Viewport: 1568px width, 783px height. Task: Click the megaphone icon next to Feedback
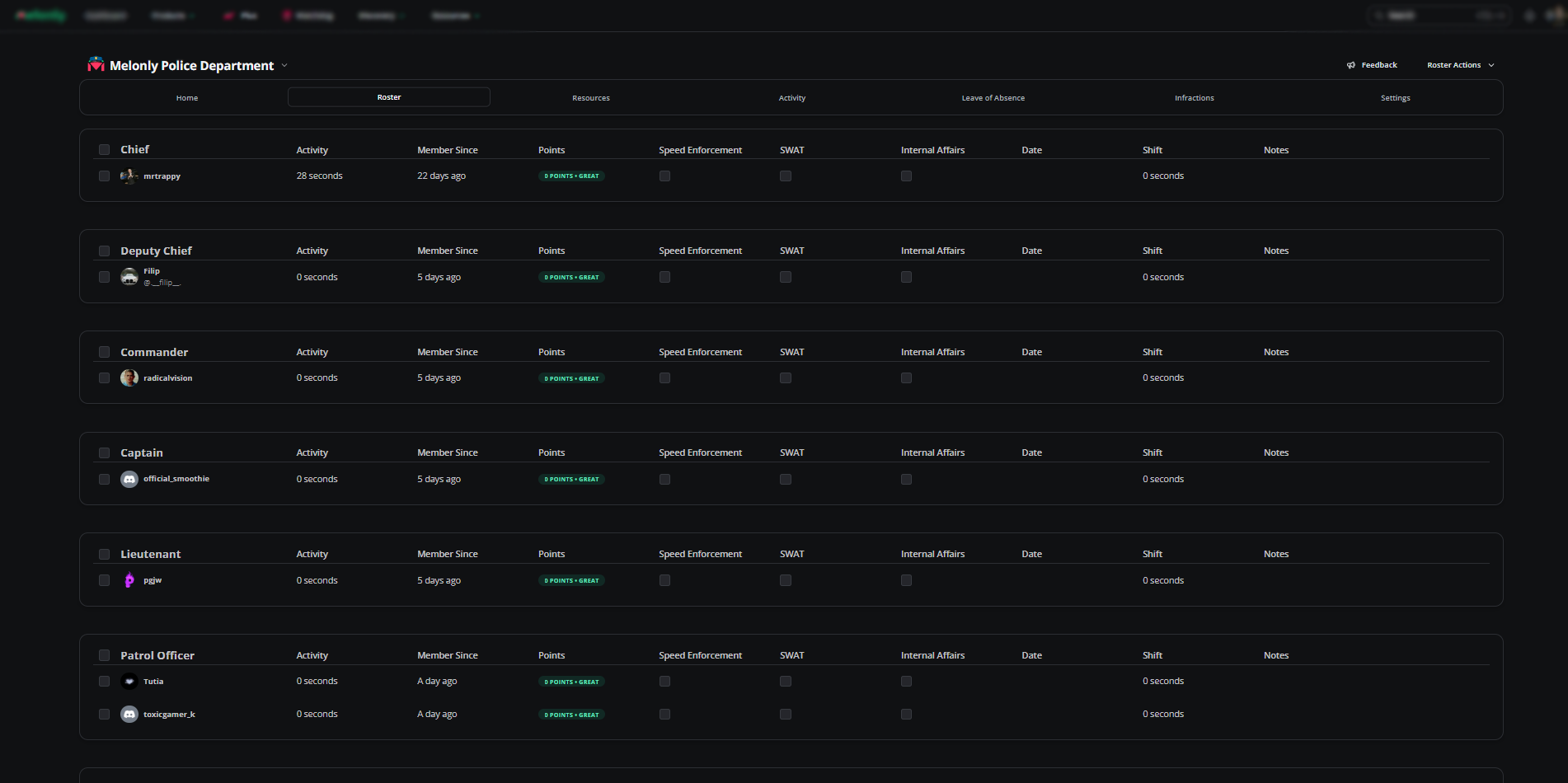pyautogui.click(x=1350, y=64)
